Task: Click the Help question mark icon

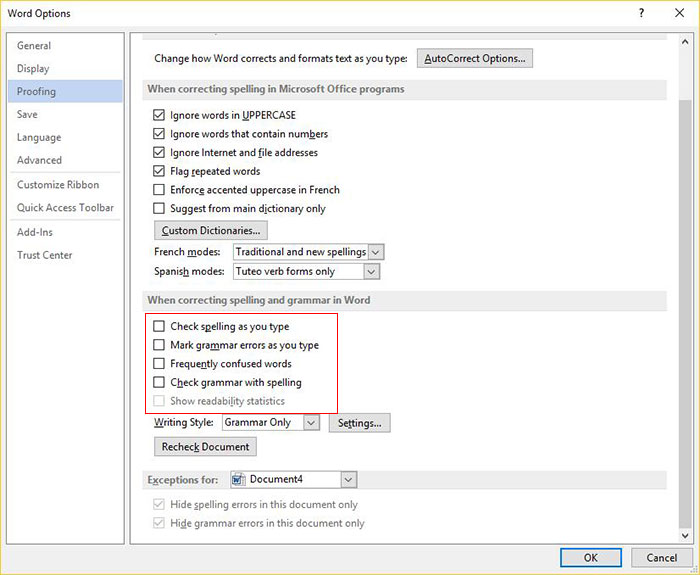Action: [641, 13]
